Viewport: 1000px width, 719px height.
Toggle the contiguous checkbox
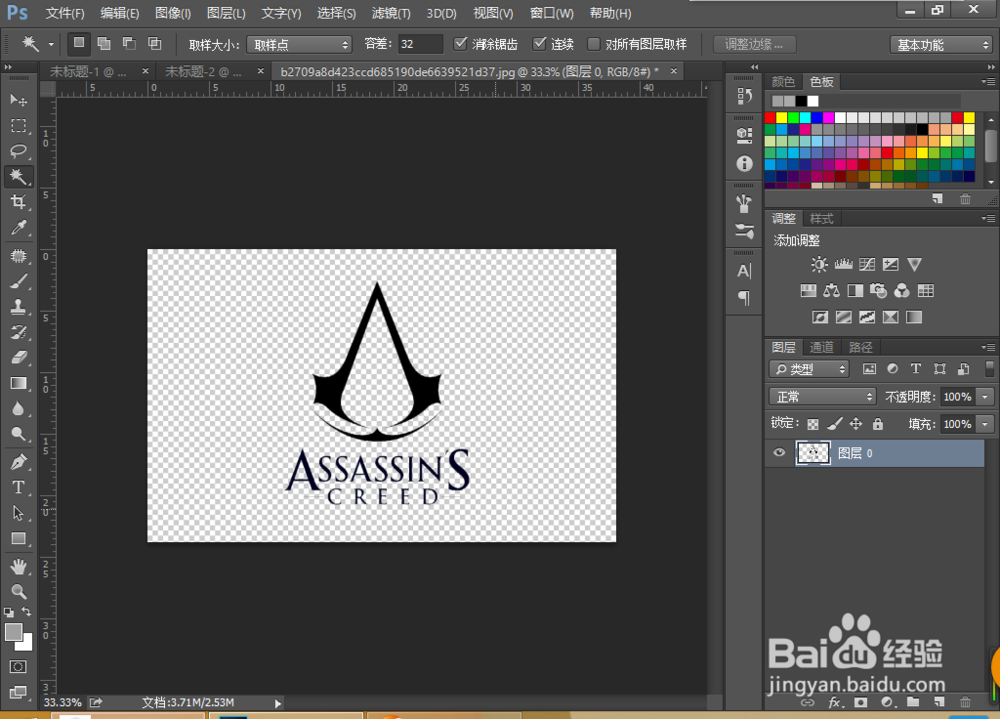pos(540,44)
